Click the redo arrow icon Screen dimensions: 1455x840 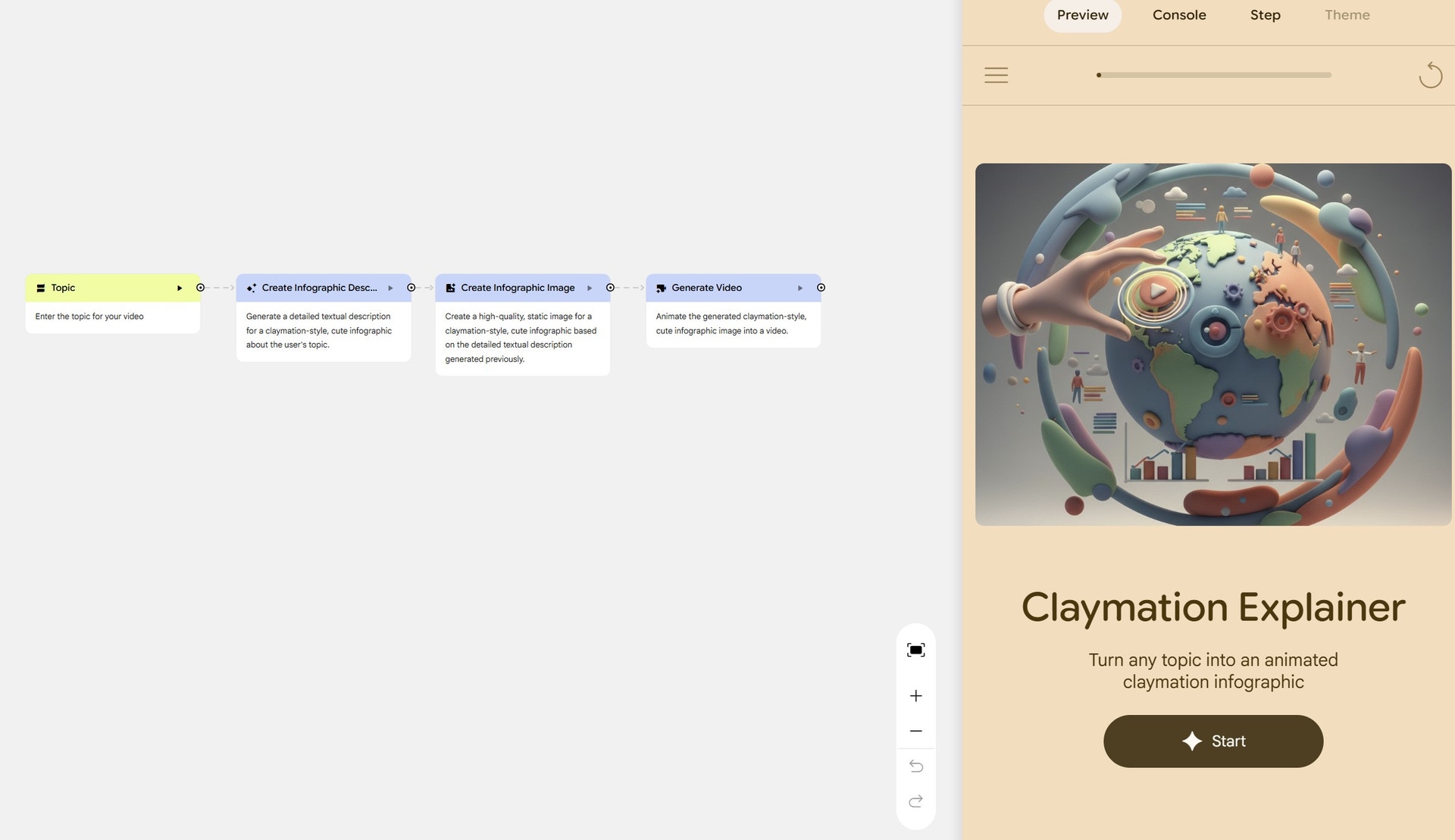[x=915, y=801]
